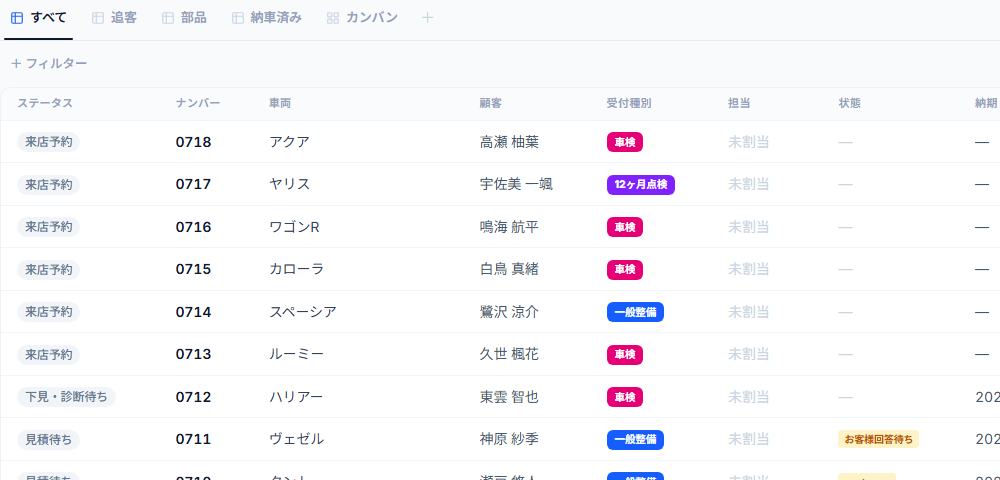
Task: Click the 状態 column header
Action: pos(849,103)
